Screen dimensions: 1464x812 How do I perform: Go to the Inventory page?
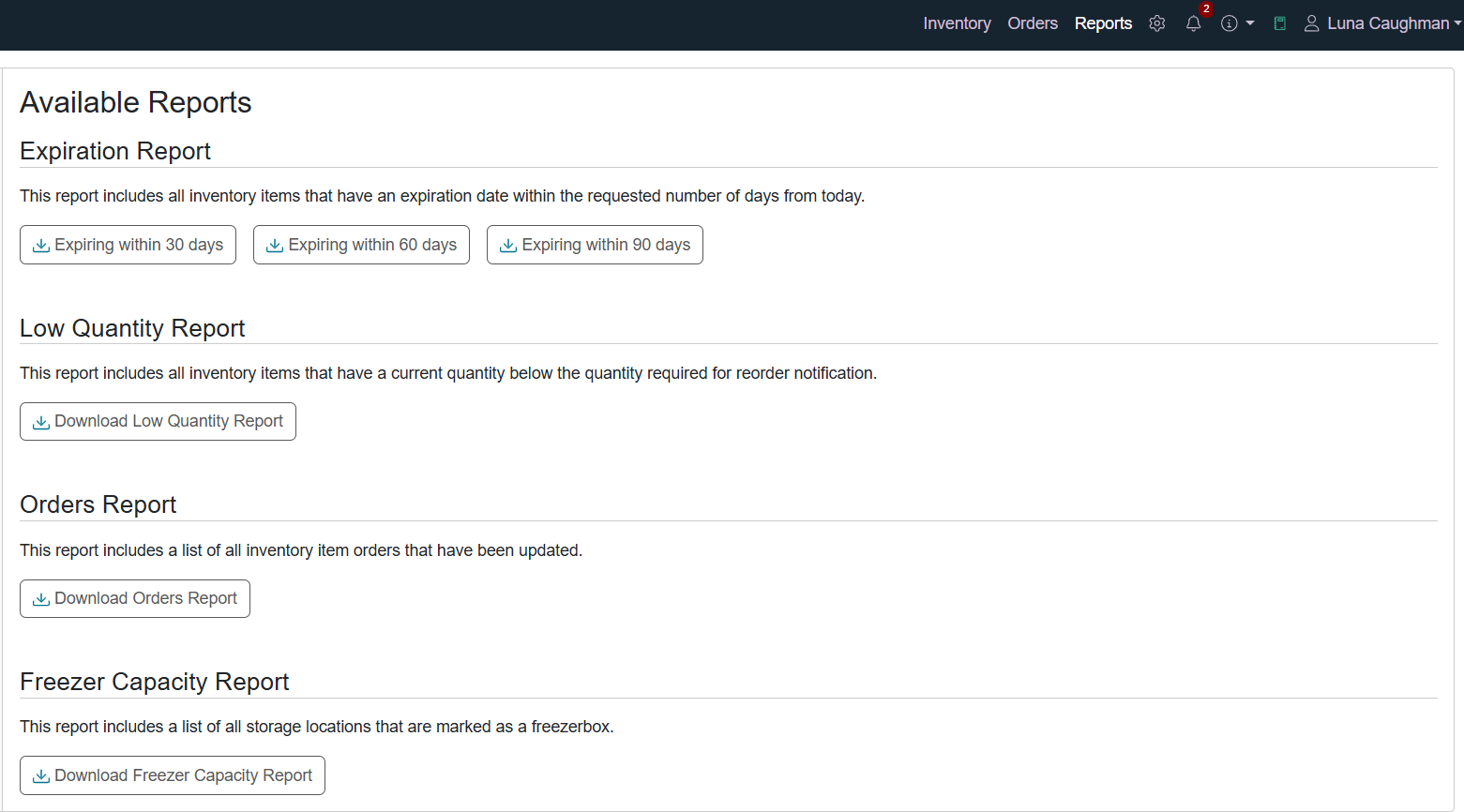point(957,23)
